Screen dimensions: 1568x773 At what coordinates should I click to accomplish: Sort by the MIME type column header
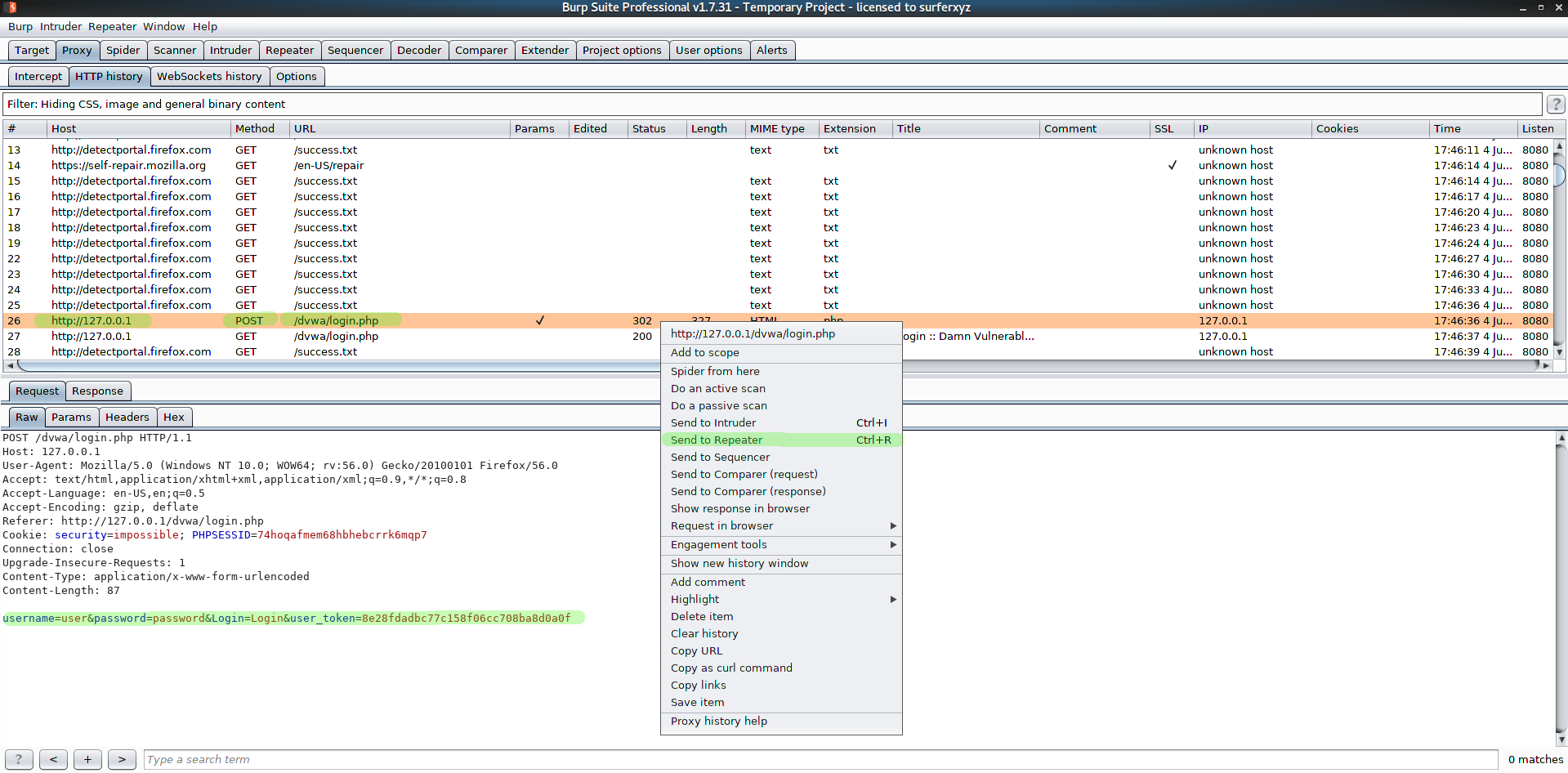coord(782,128)
